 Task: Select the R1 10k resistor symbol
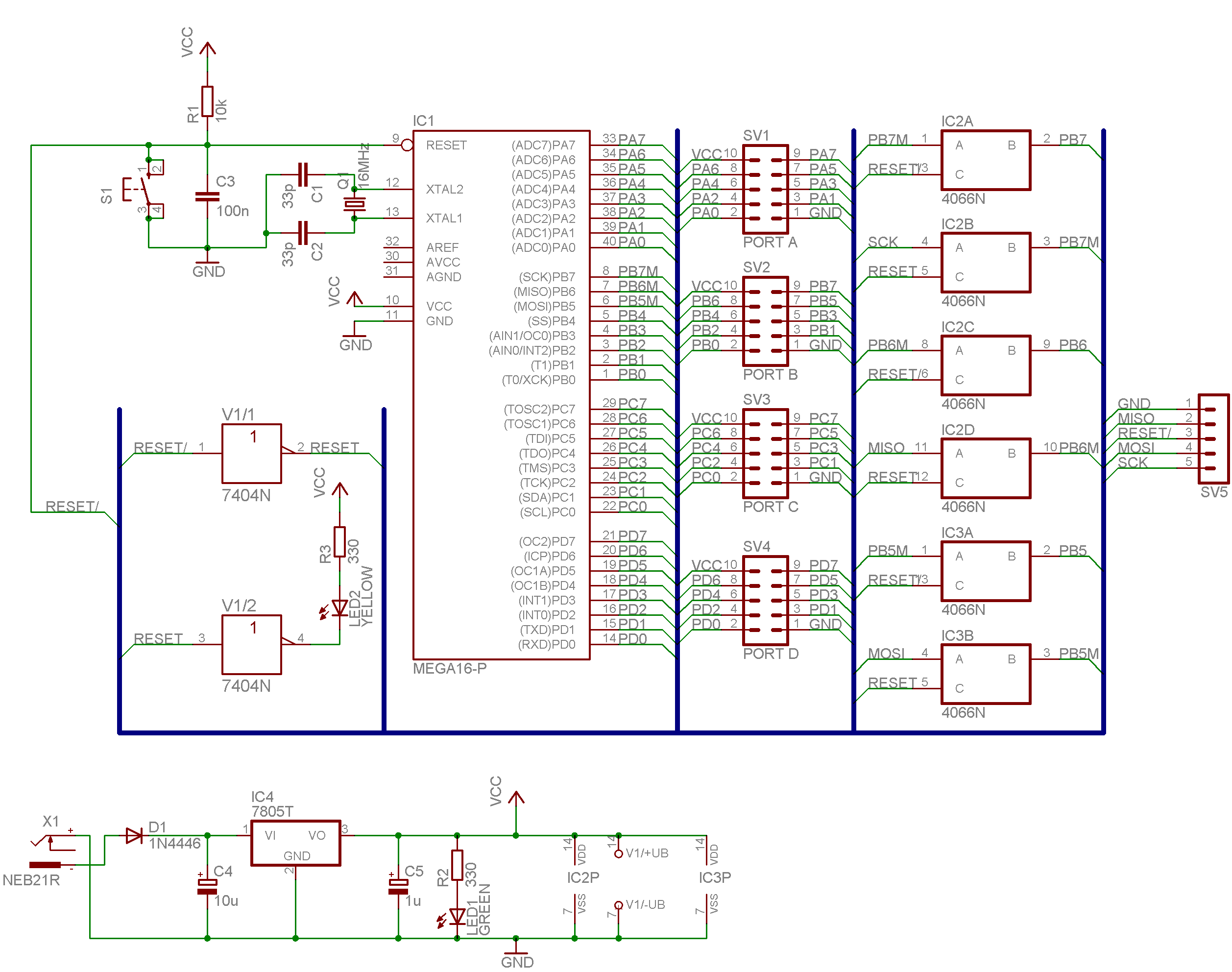pyautogui.click(x=207, y=101)
